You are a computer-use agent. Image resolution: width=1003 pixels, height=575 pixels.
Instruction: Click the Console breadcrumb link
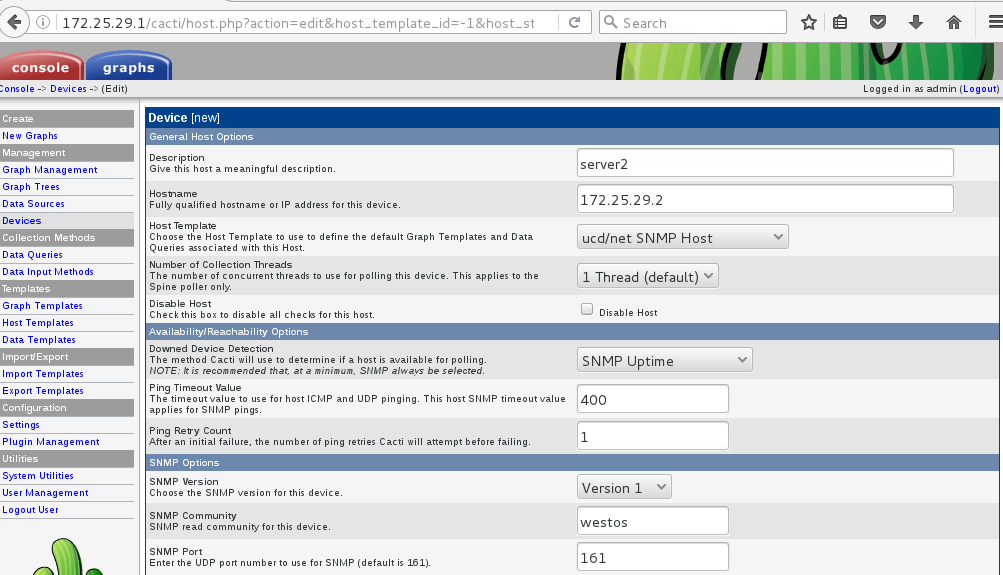pyautogui.click(x=17, y=89)
